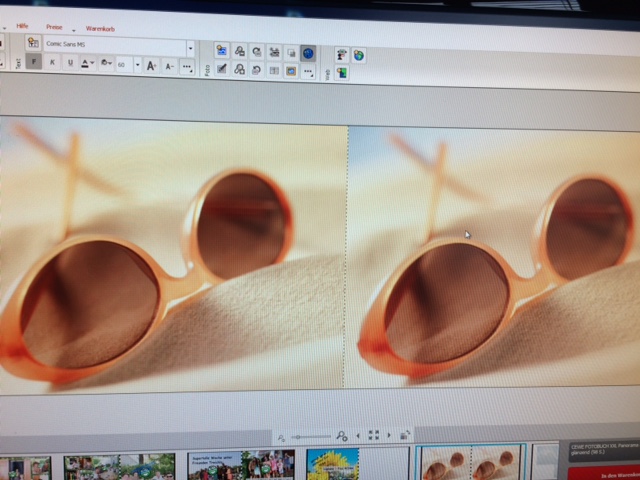Select the right sunglasses page
Screen dimensions: 640x480
[493, 256]
